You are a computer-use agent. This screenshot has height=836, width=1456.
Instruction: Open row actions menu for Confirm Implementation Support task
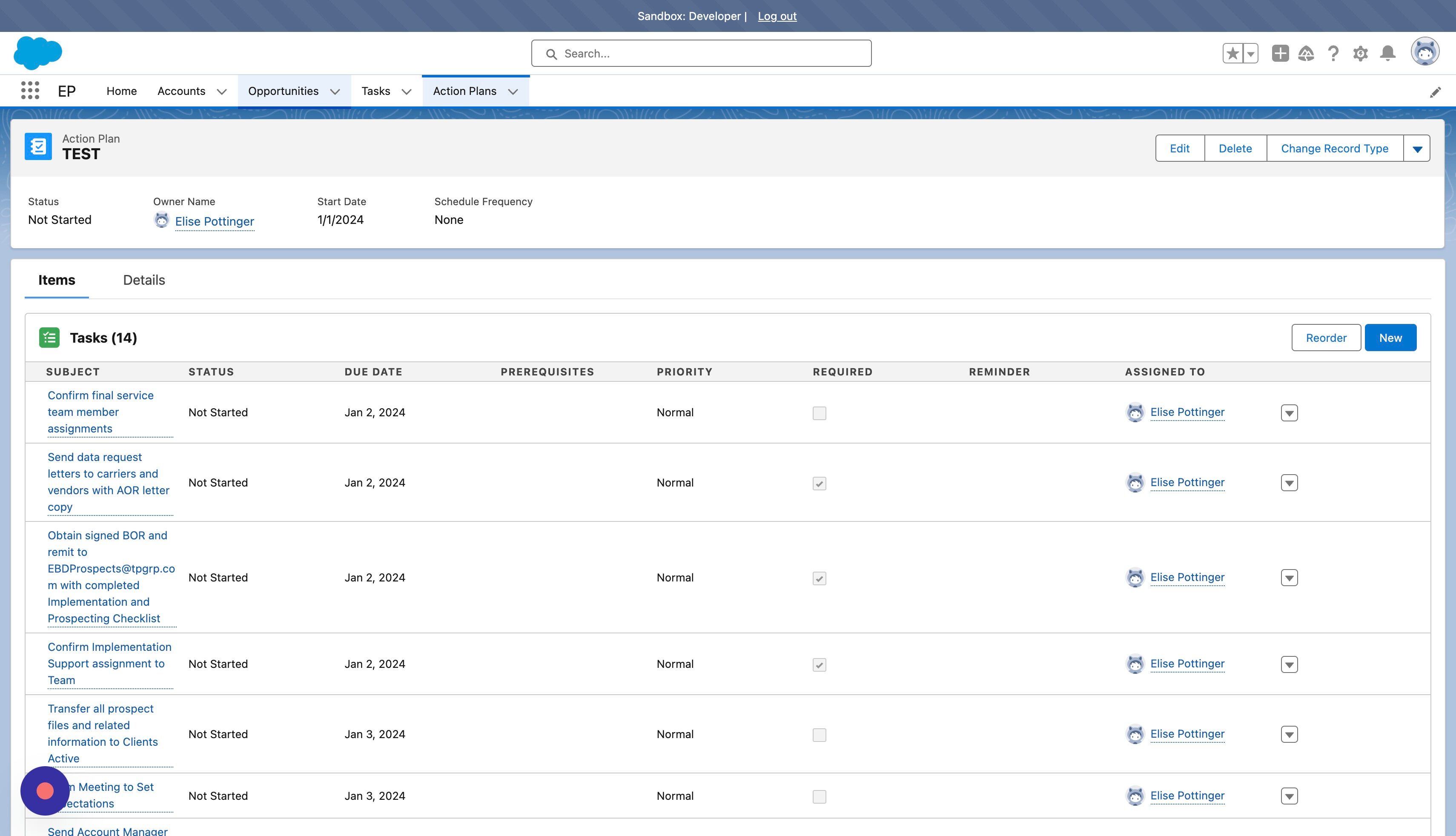[1290, 664]
